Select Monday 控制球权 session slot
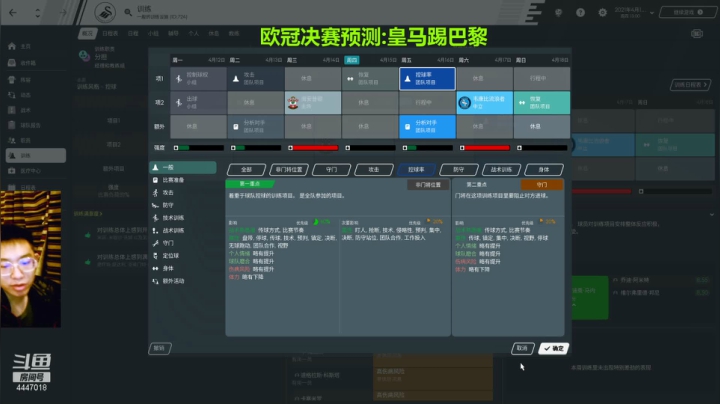The height and width of the screenshot is (404, 720). click(x=198, y=79)
